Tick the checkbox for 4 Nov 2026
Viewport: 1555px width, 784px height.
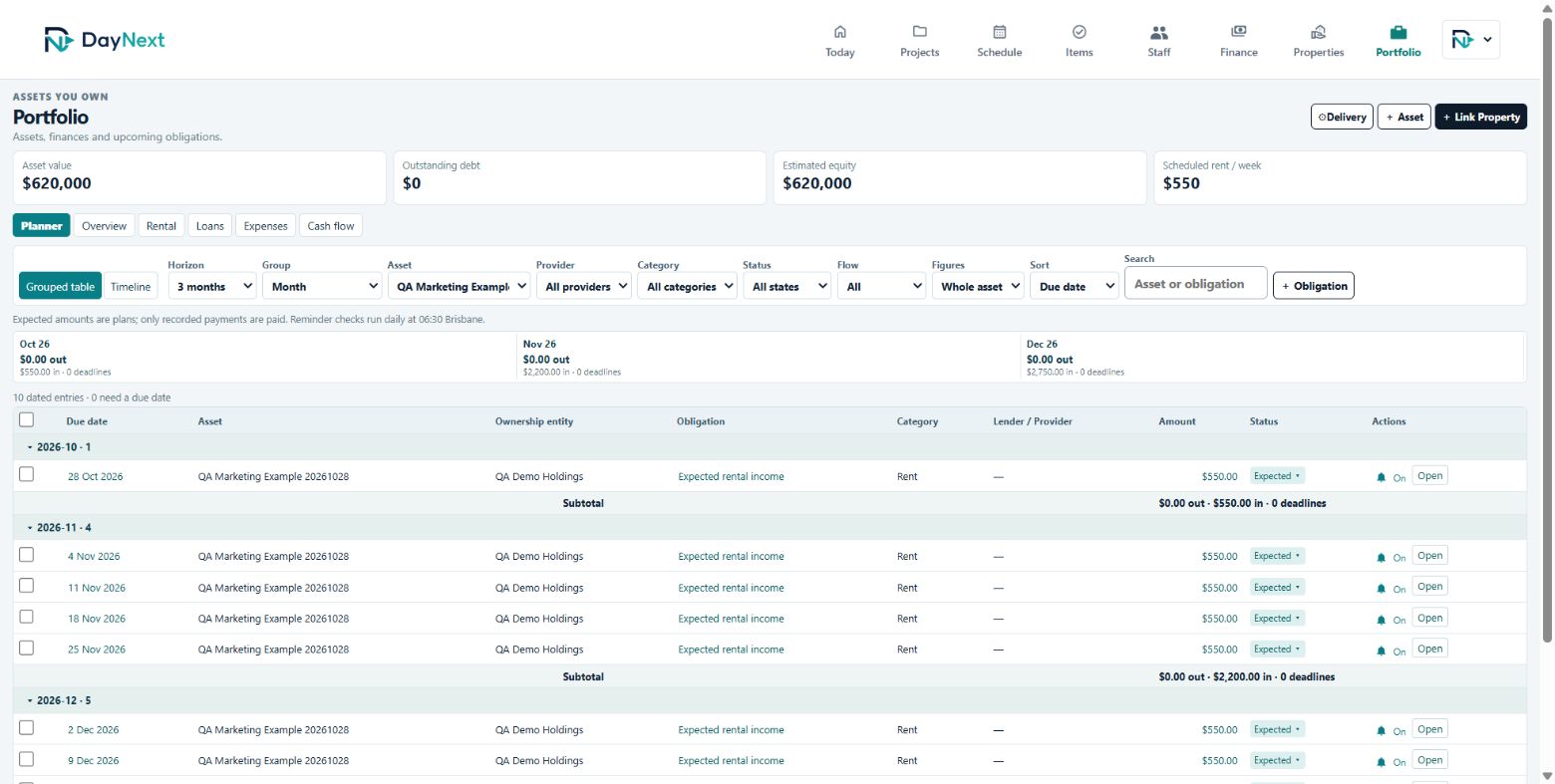click(26, 554)
